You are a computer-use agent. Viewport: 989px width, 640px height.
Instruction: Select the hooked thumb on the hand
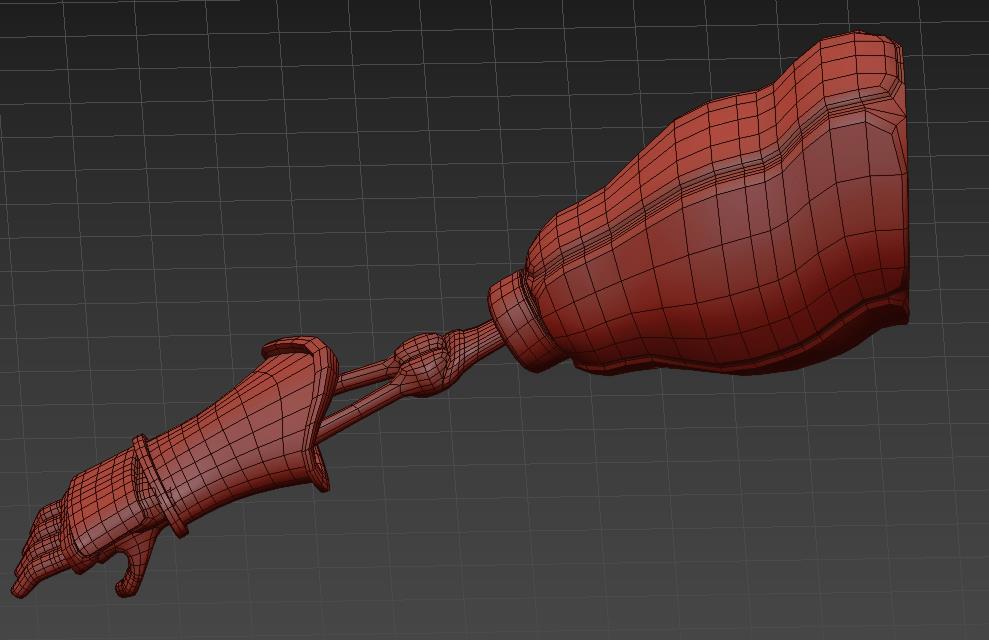(134, 563)
